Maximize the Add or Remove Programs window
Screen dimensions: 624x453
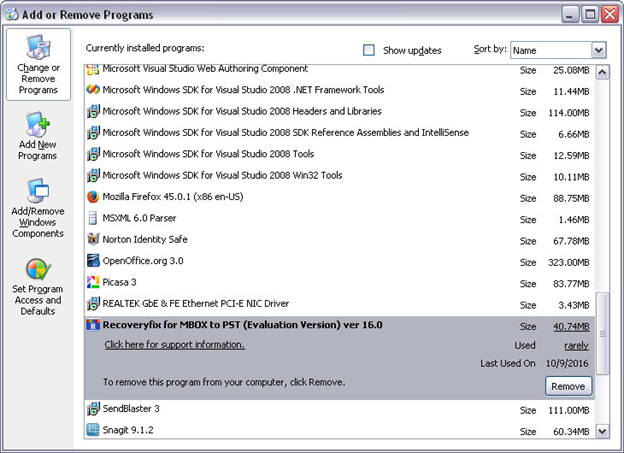click(590, 14)
